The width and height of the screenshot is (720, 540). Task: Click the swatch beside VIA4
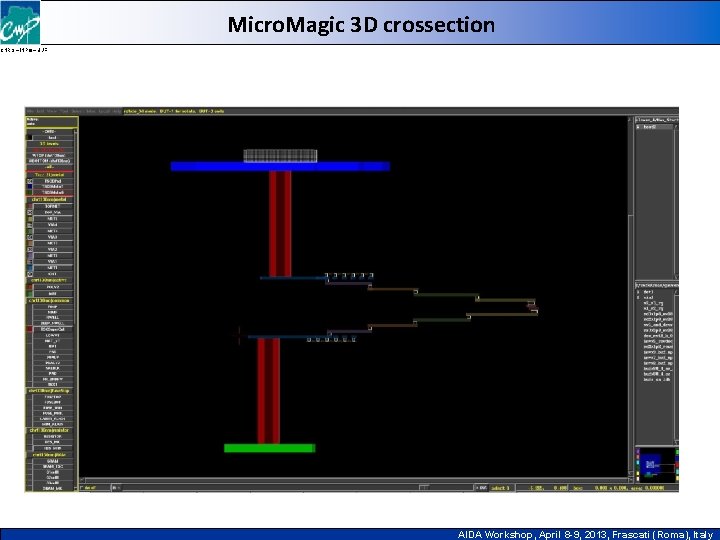click(30, 225)
